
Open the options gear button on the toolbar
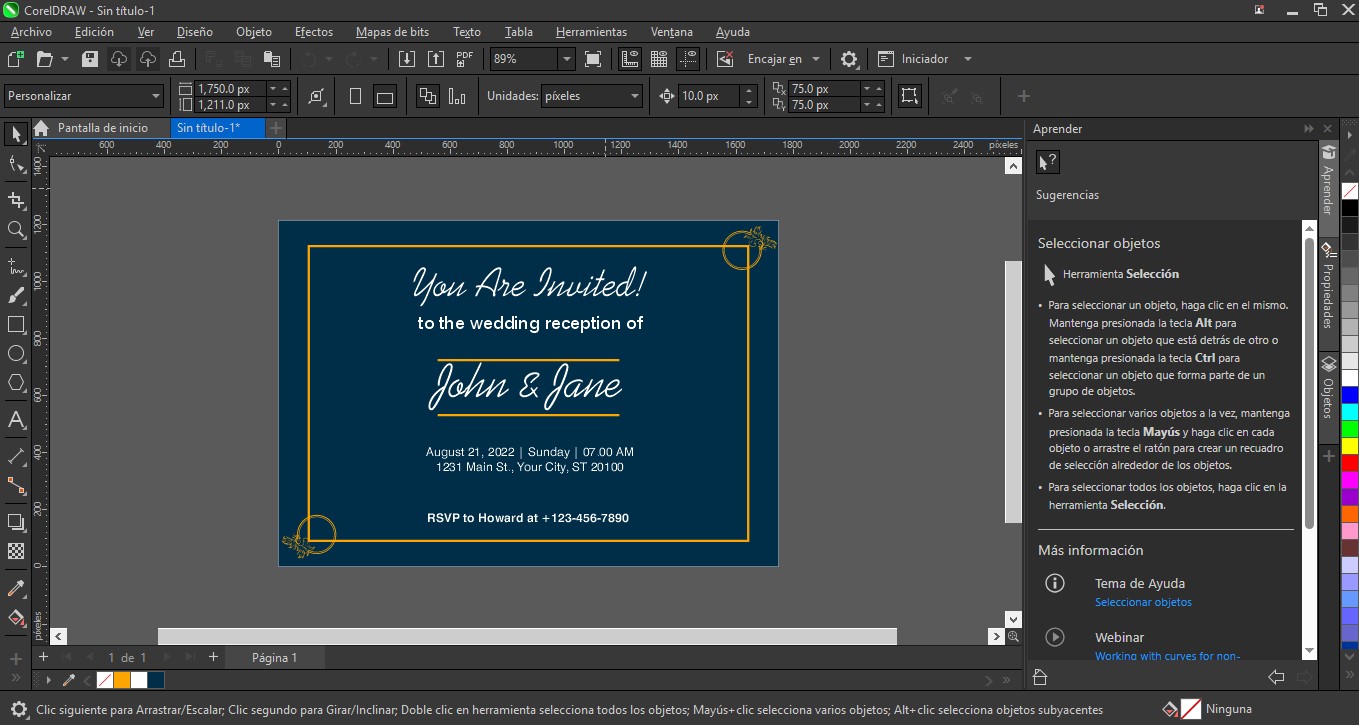[848, 58]
